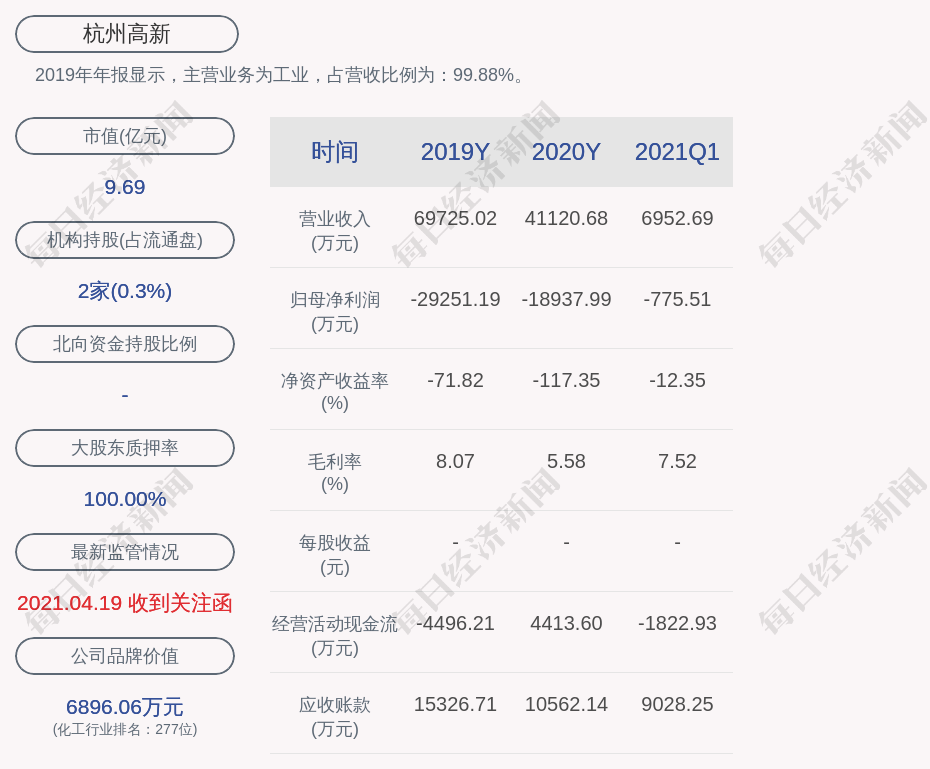The width and height of the screenshot is (930, 769).
Task: Select the 2家(0.3%) institutional holding value
Action: 125,291
